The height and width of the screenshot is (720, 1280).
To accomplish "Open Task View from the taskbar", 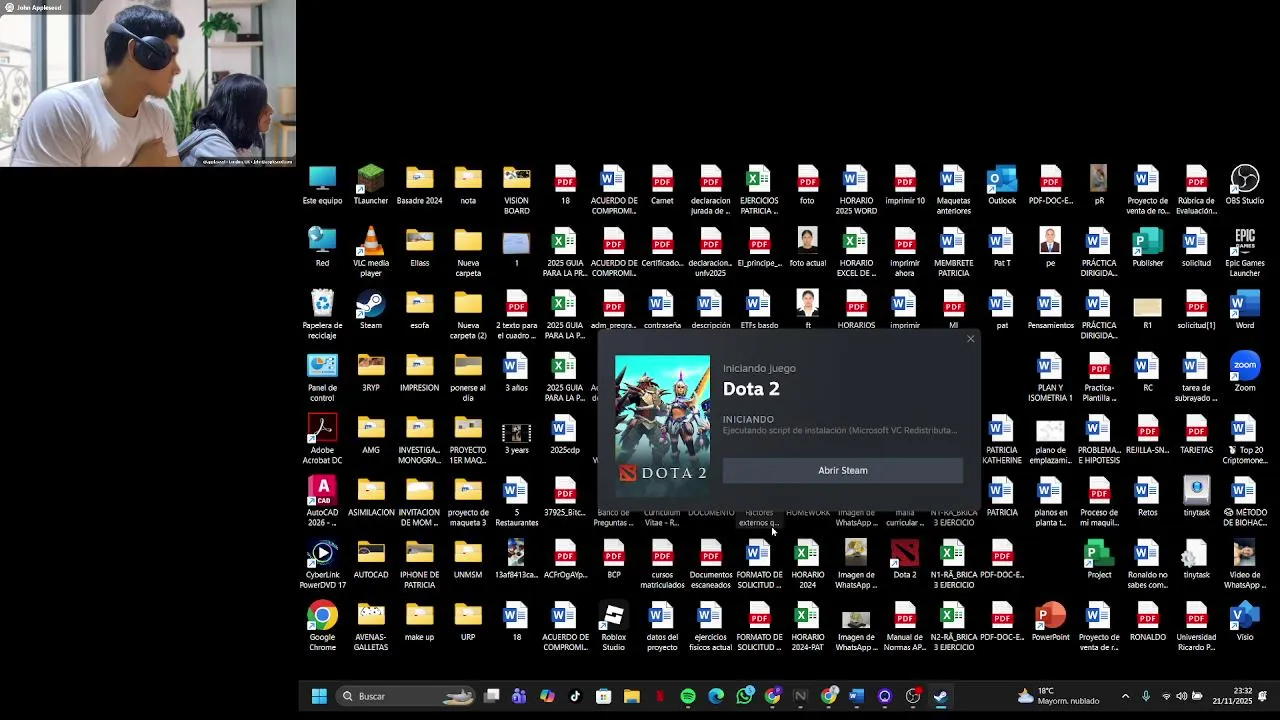I will [x=491, y=696].
